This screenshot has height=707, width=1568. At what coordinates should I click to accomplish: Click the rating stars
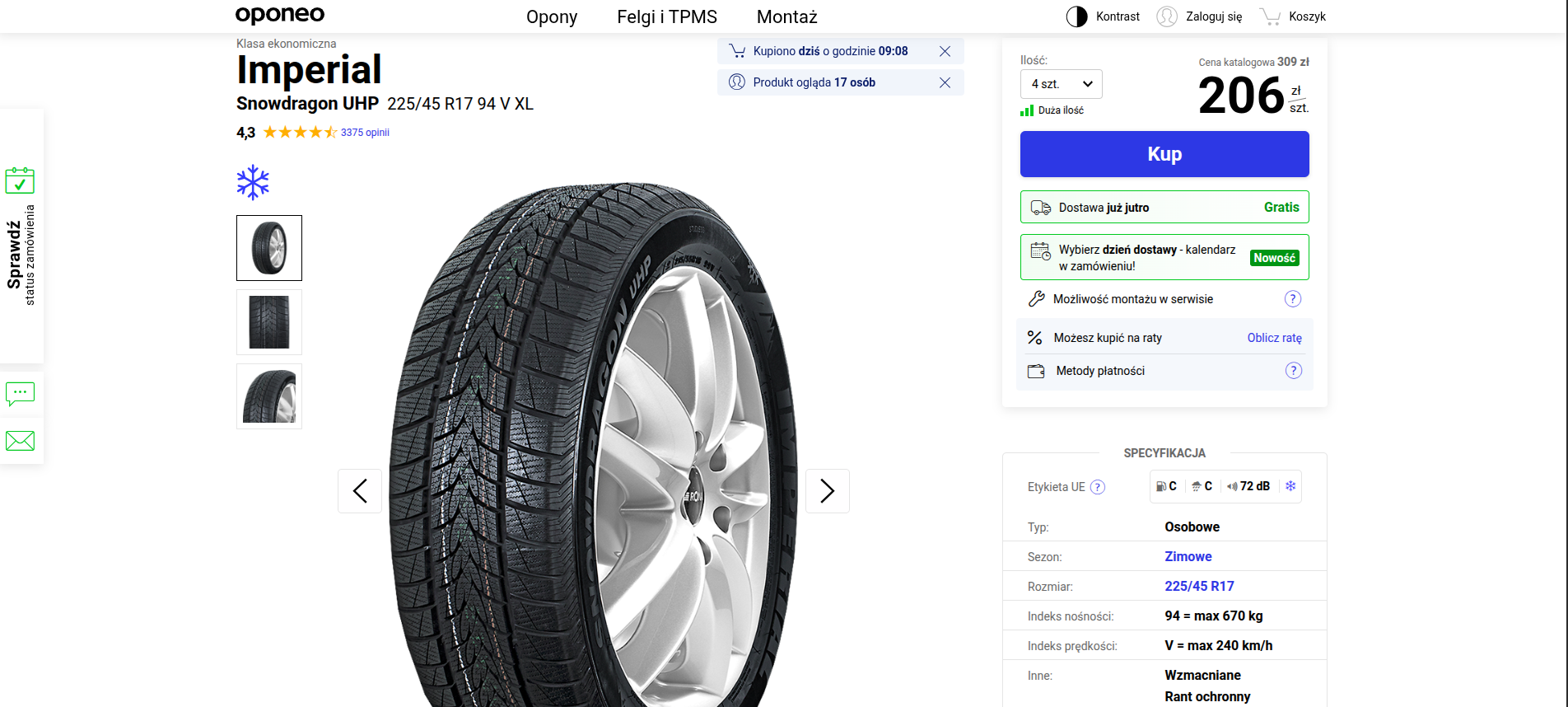point(301,133)
